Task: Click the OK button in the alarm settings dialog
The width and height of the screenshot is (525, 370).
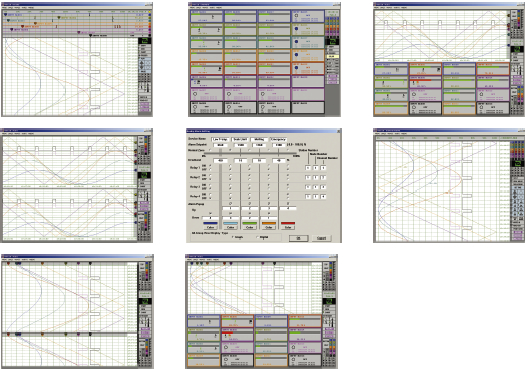Action: pyautogui.click(x=298, y=238)
